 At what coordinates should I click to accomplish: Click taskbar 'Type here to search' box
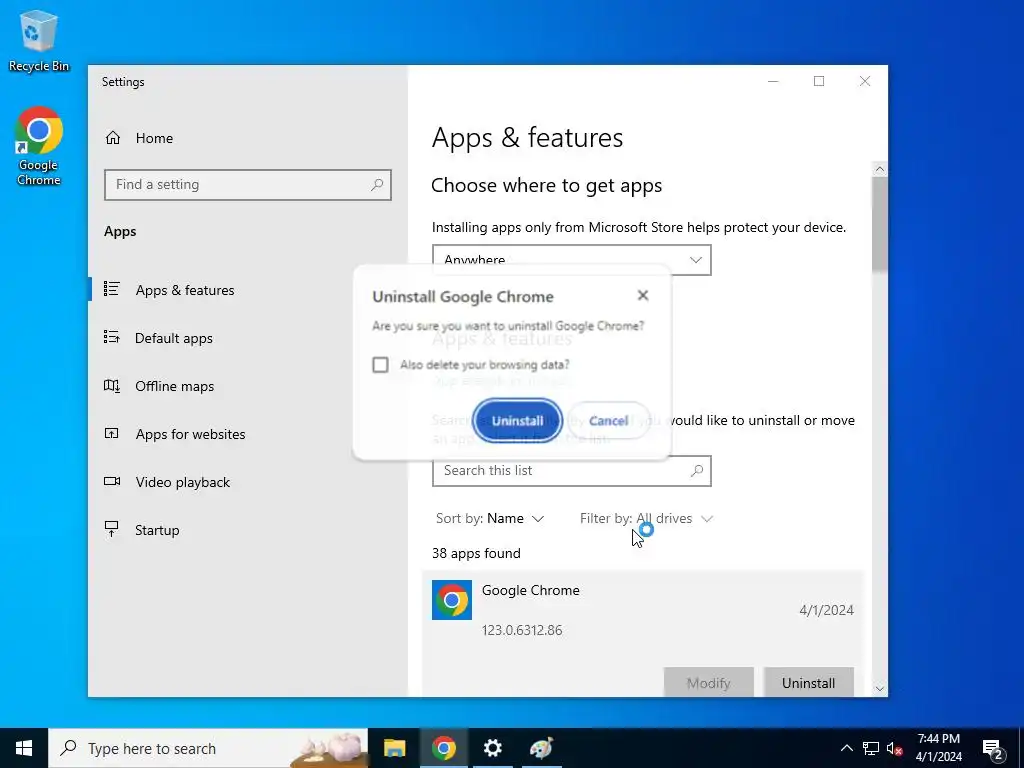coord(208,748)
